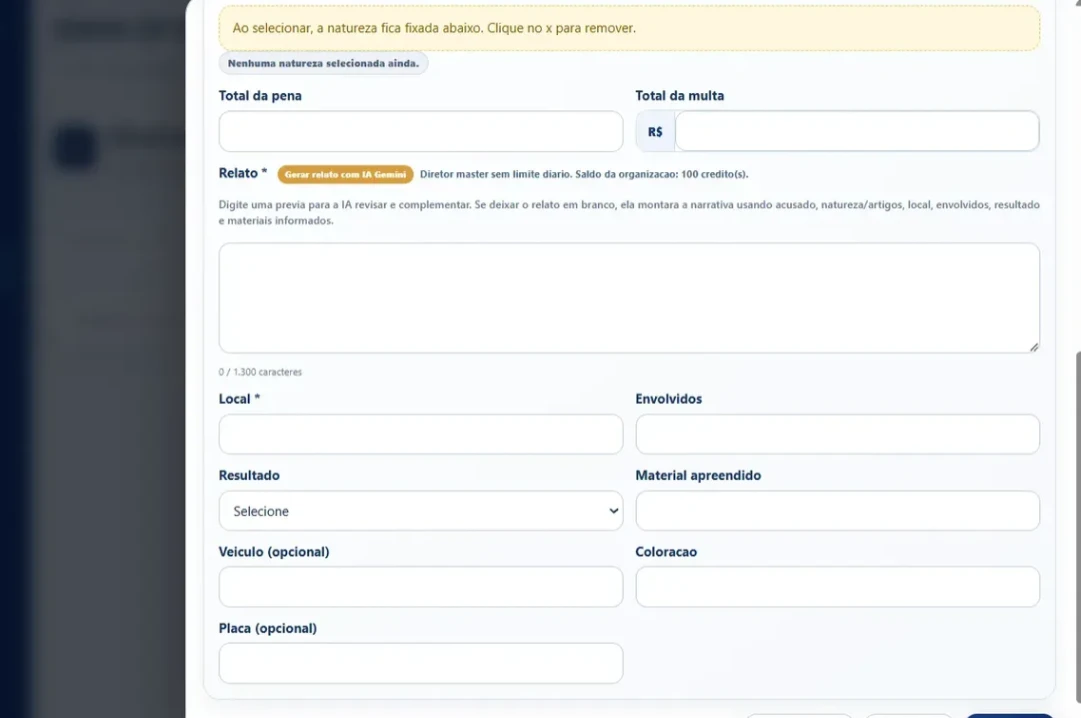Click the yellow natureza fixada notice
1081x718 pixels.
pos(629,28)
